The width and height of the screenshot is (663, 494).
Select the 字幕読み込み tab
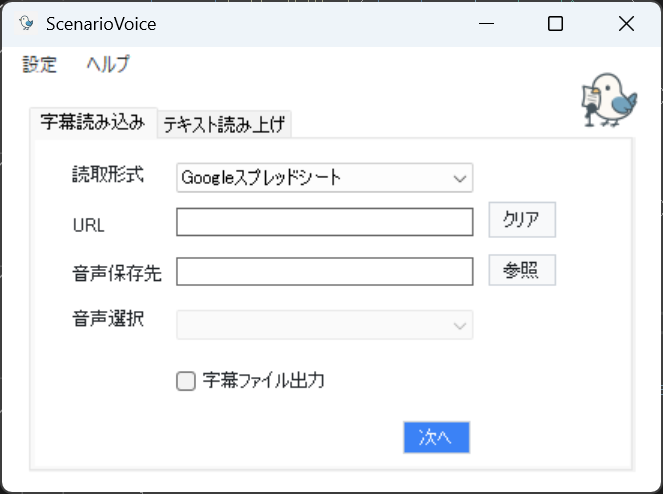pos(93,123)
